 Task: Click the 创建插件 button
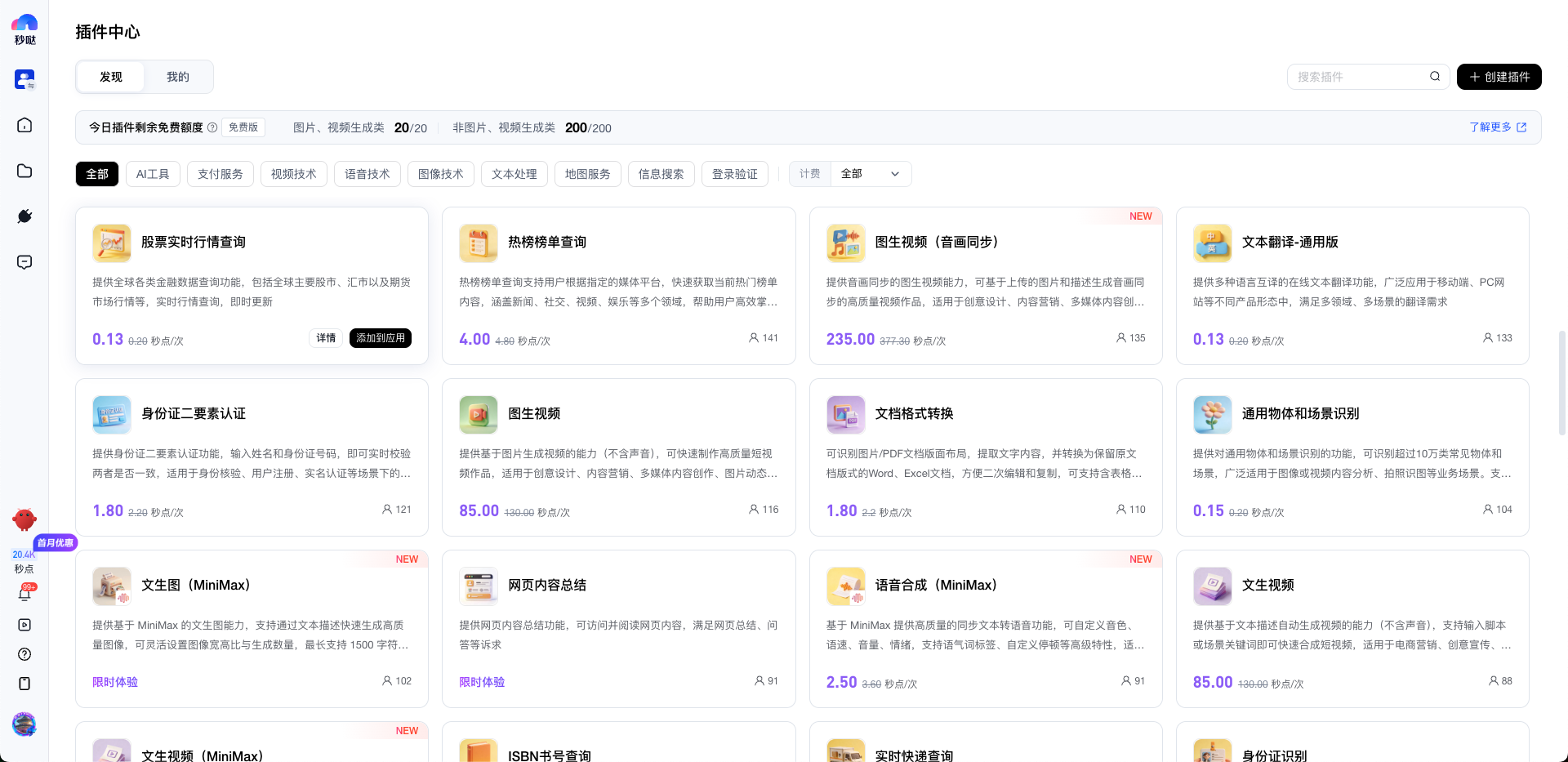[x=1499, y=77]
